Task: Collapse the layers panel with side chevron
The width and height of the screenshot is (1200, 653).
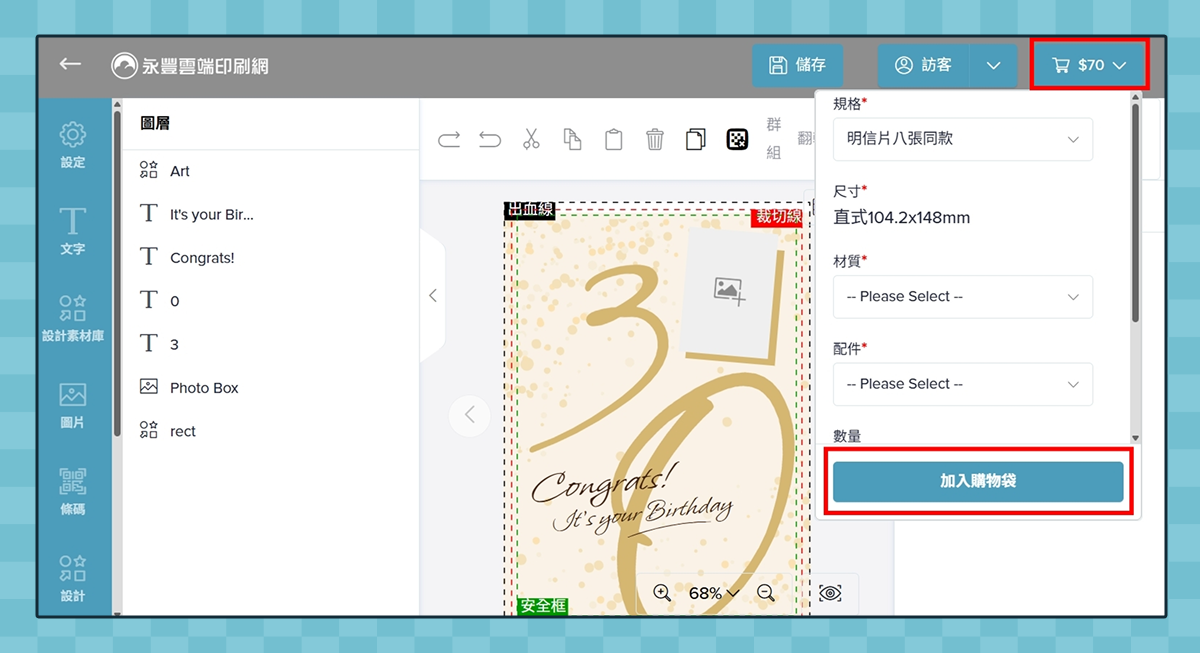Action: pos(432,296)
